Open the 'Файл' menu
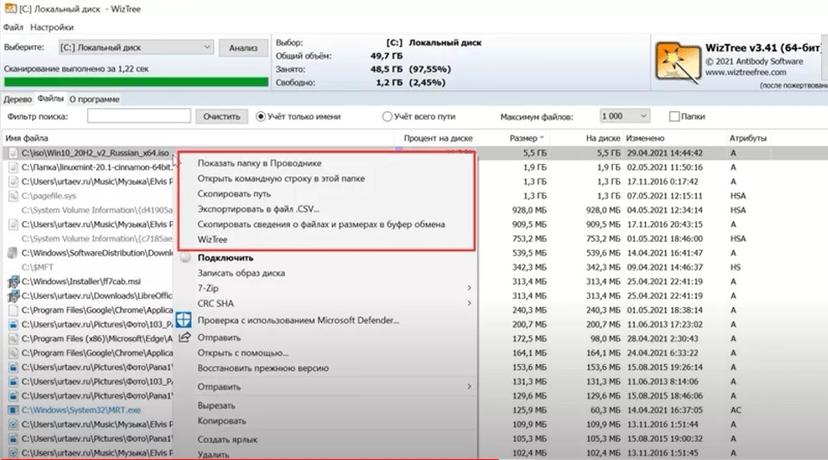 [13, 27]
